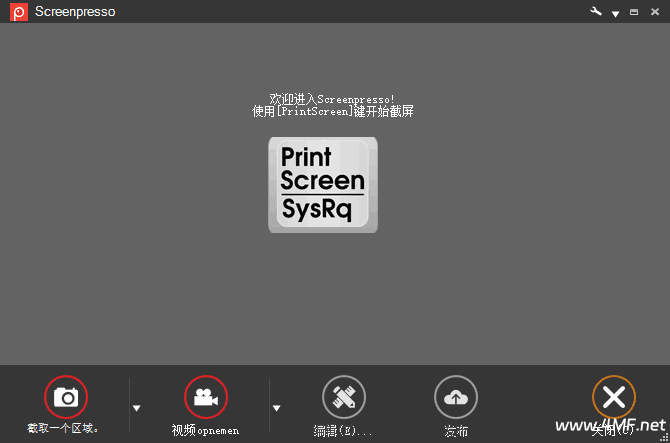Click the camera capture icon
The image size is (670, 443).
(66, 397)
